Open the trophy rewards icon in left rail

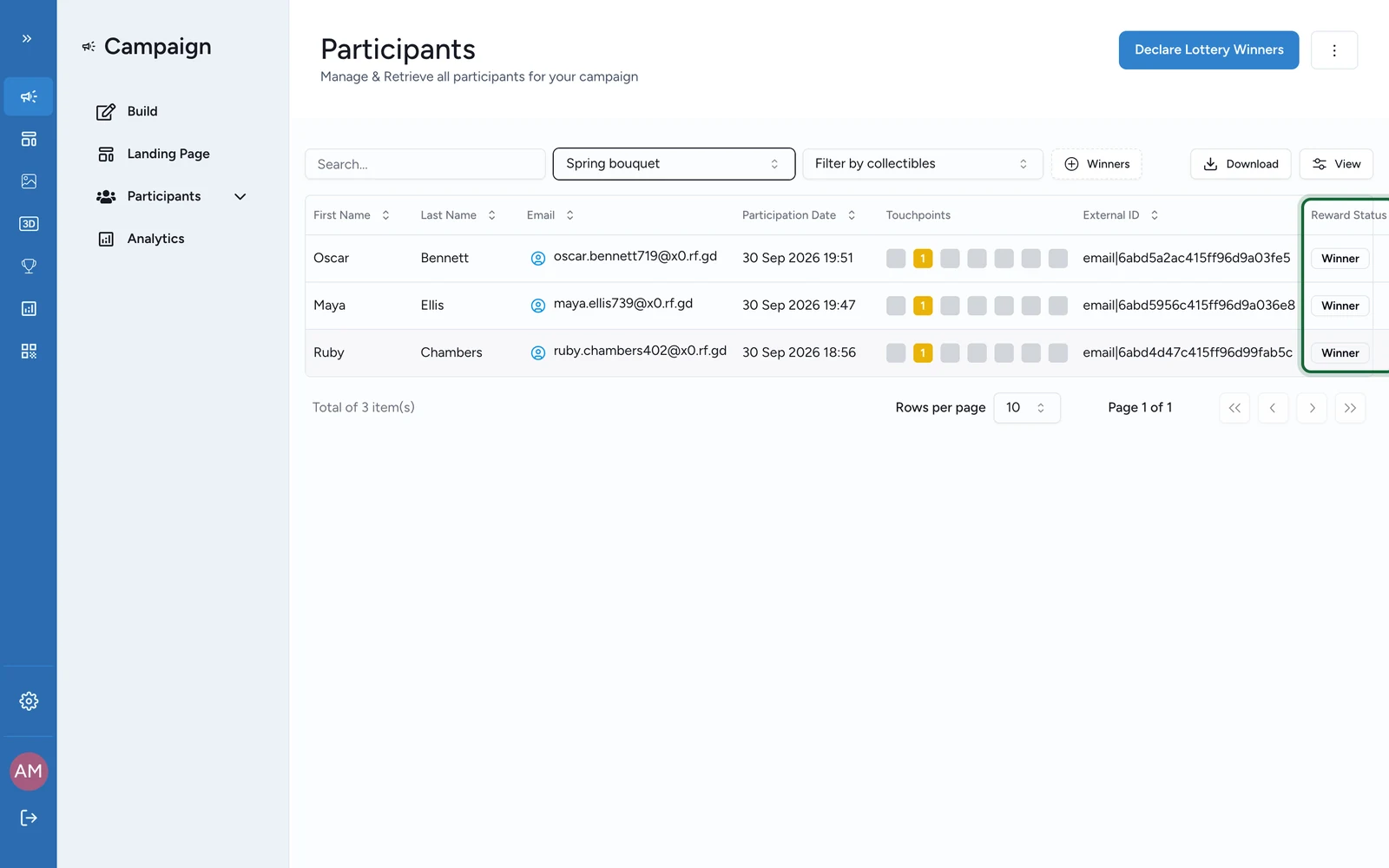[29, 266]
